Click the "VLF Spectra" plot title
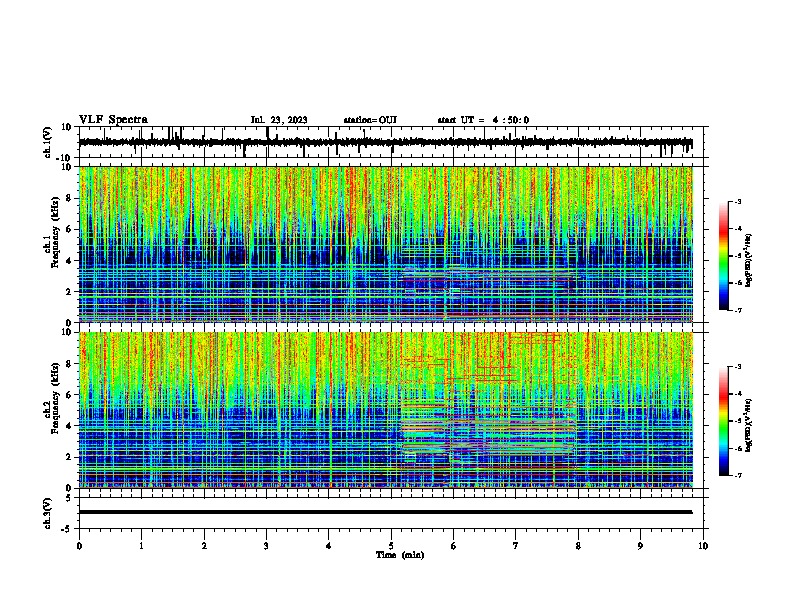This screenshot has width=792, height=612. (x=113, y=120)
